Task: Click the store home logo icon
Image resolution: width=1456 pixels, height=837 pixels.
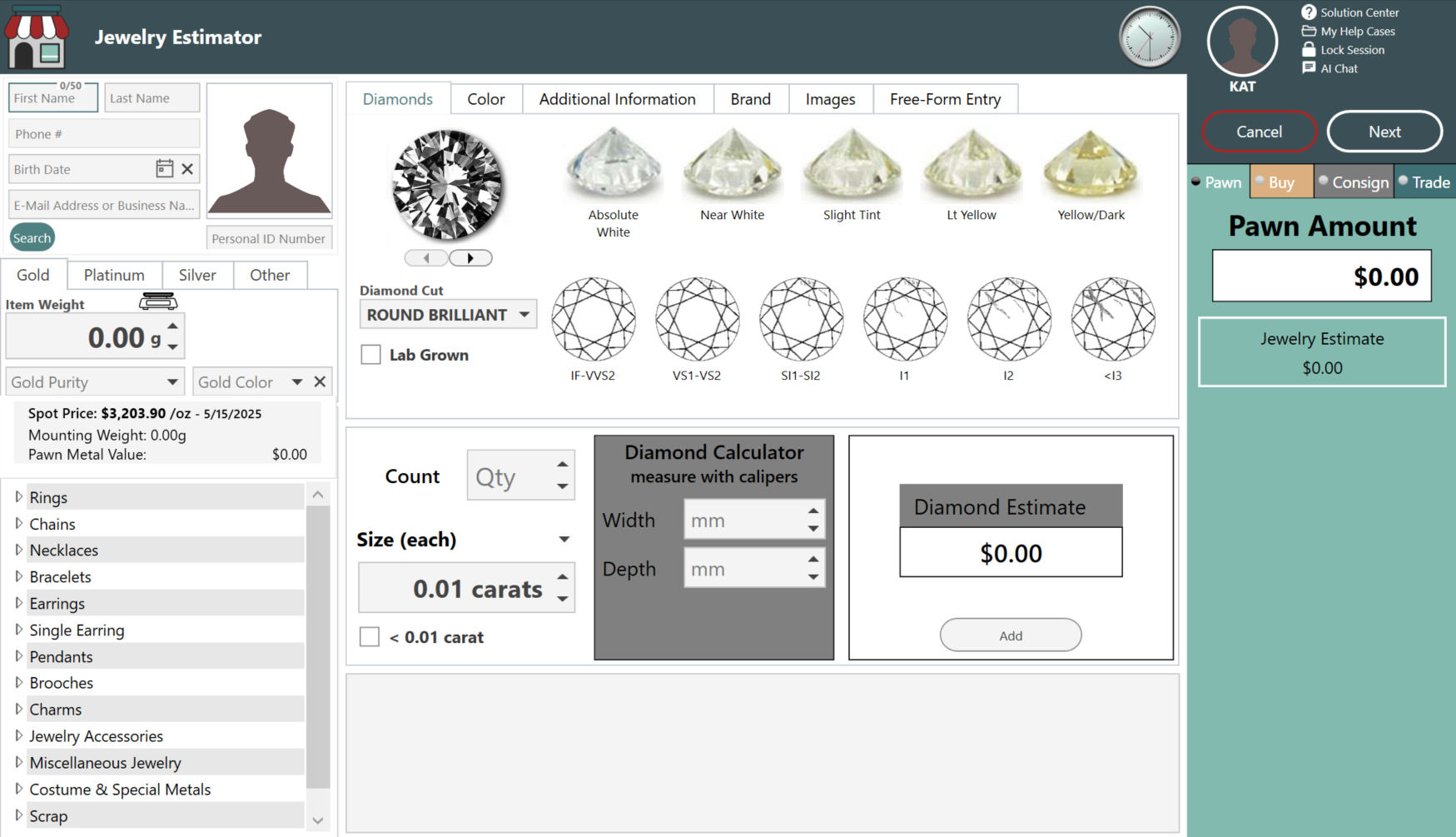Action: [37, 36]
